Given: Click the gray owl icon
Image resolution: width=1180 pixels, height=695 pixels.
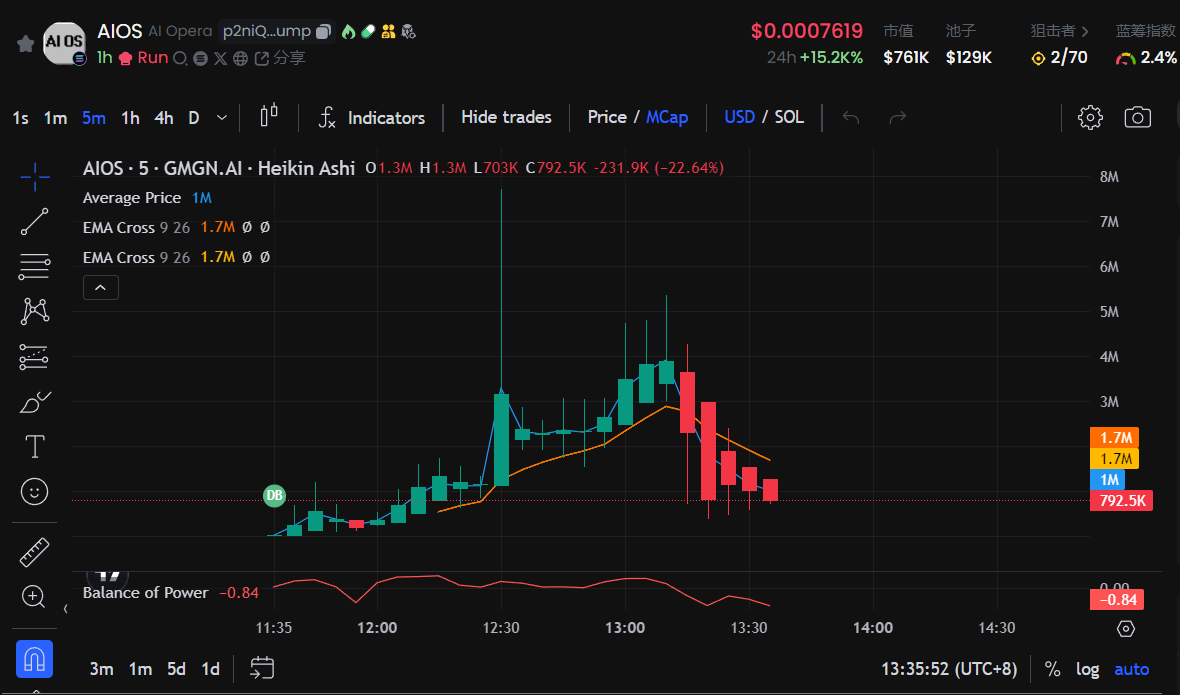Looking at the screenshot, I should pos(409,32).
